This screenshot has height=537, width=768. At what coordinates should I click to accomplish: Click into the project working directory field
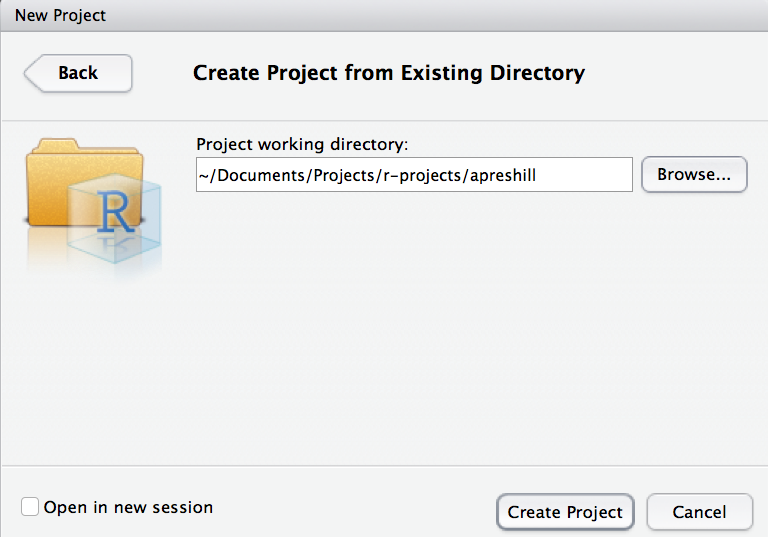tap(414, 174)
